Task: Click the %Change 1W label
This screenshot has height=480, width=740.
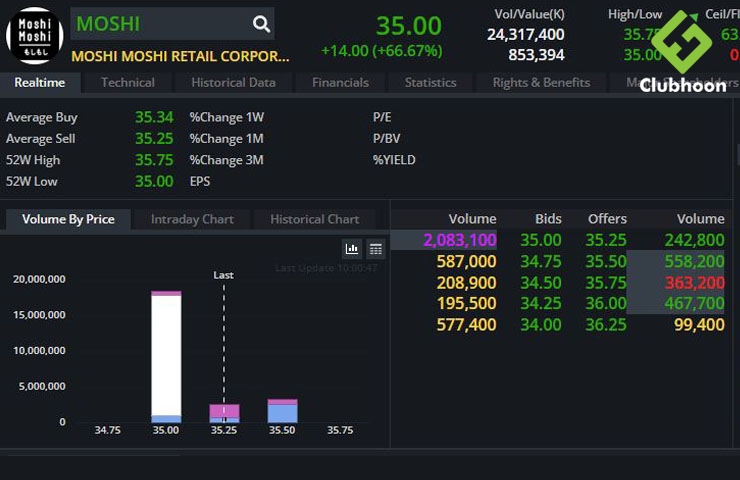Action: [227, 117]
